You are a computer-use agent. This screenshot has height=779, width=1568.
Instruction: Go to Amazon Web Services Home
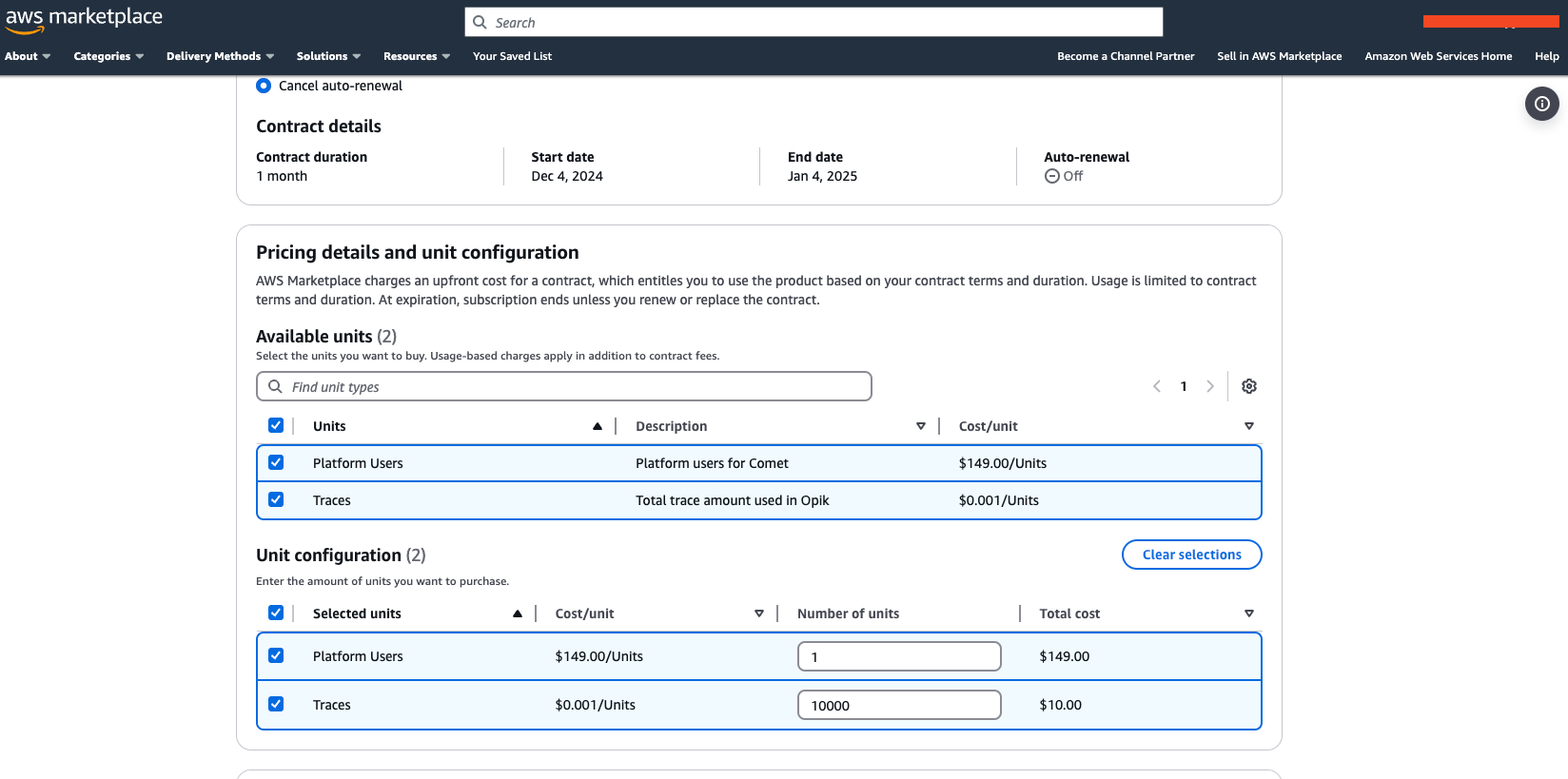click(1439, 56)
